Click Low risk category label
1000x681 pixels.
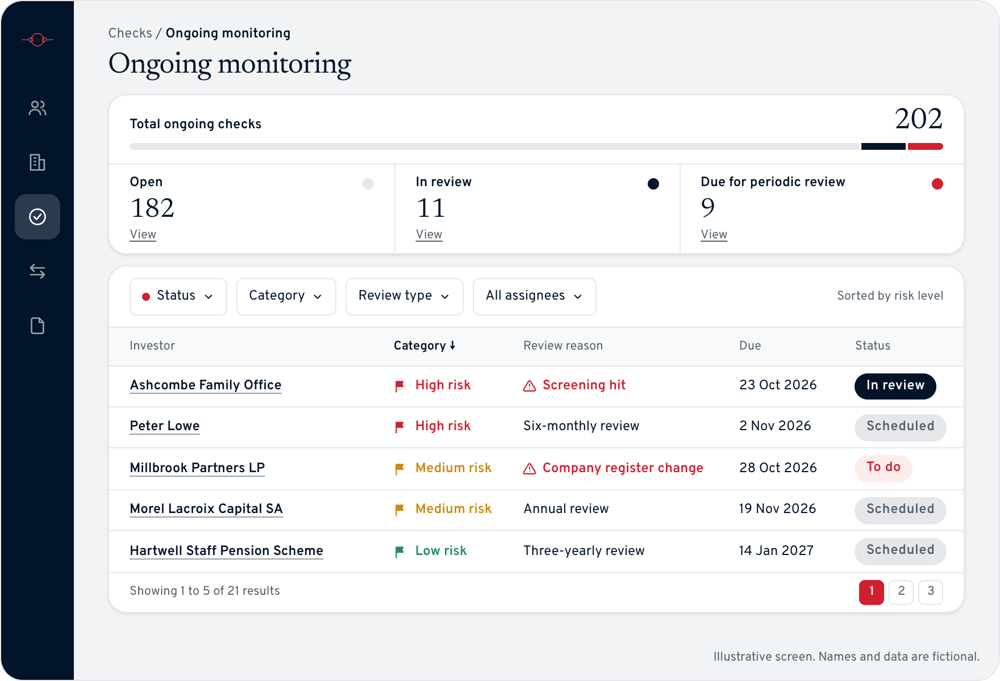point(441,551)
